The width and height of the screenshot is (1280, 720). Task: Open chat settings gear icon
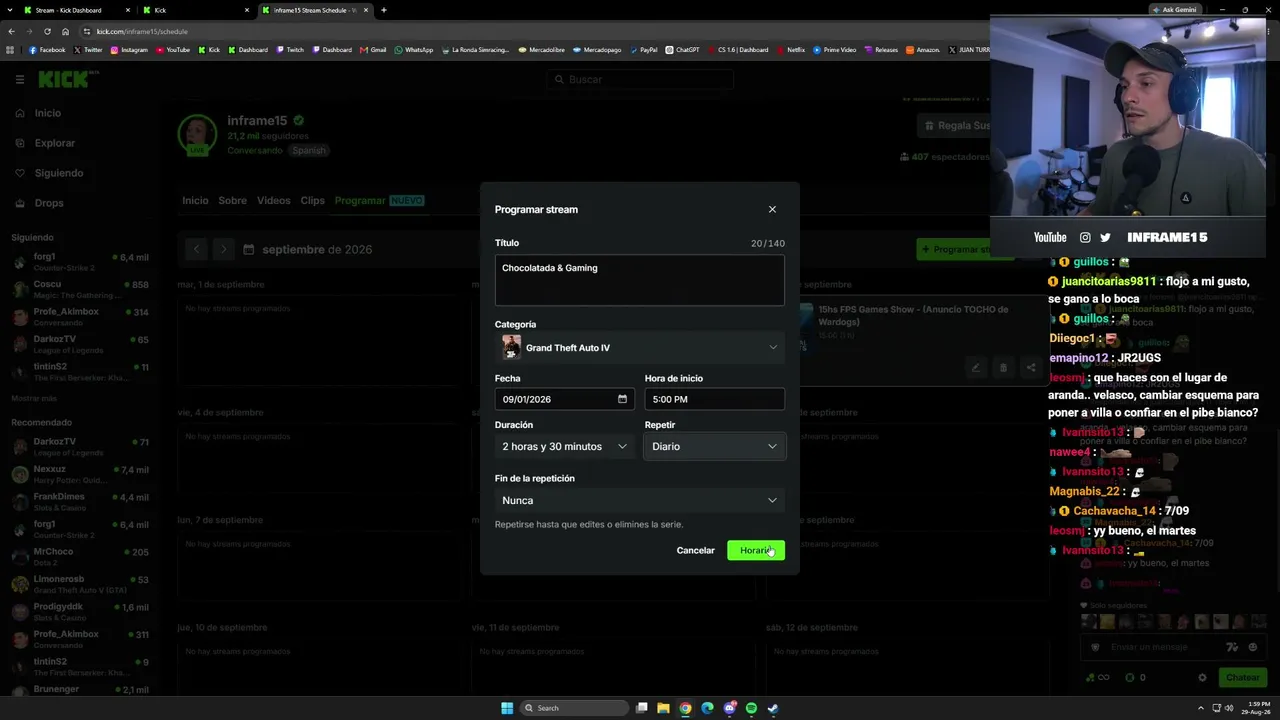click(1203, 677)
